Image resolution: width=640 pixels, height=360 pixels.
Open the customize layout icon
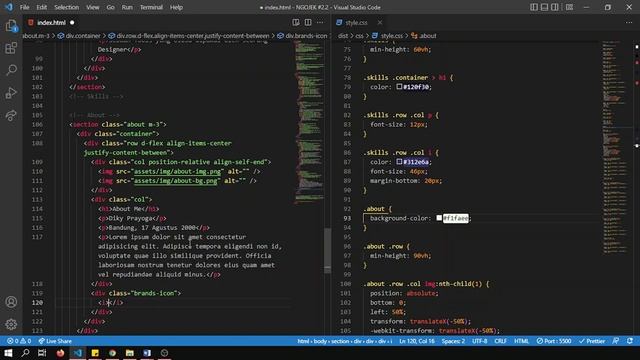(x=569, y=7)
